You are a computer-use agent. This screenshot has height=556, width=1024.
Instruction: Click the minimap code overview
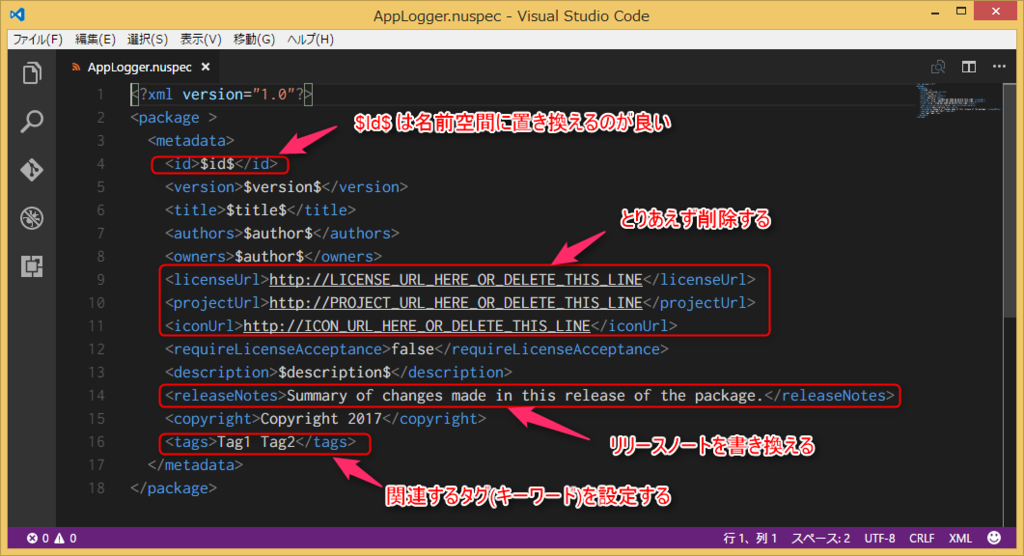pos(957,101)
